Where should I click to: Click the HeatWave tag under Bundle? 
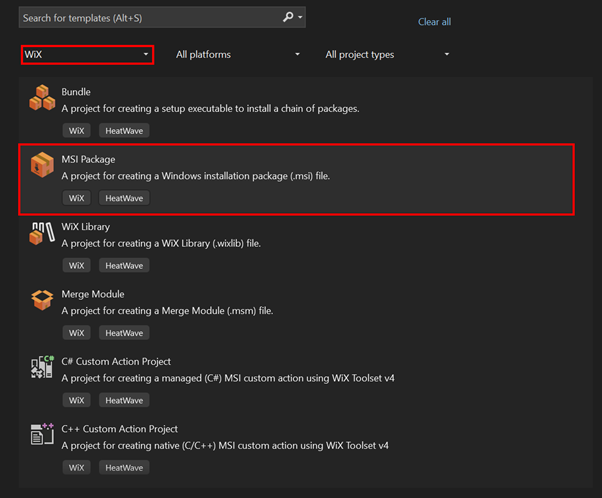[x=124, y=131]
